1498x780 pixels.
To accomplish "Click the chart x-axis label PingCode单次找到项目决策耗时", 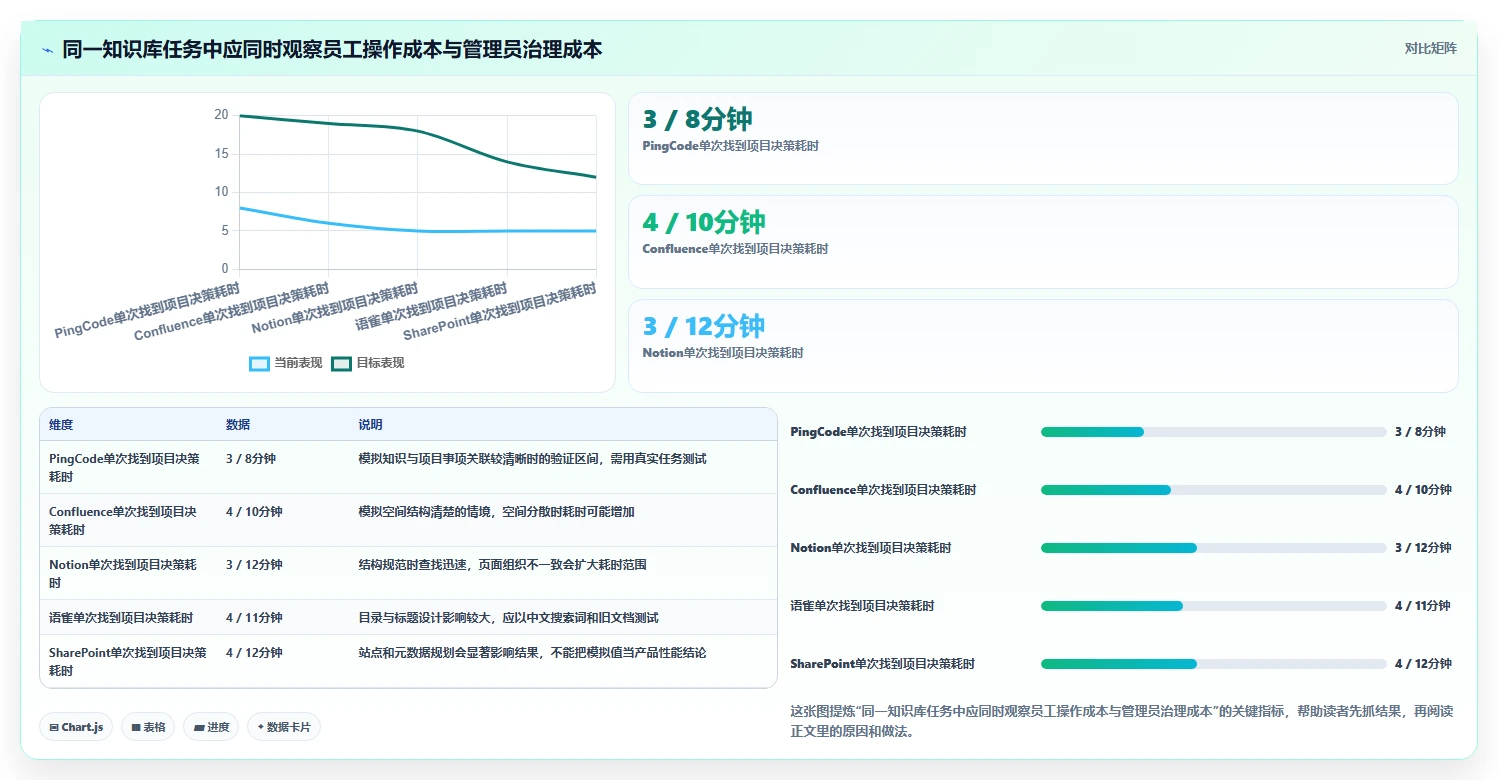I will 147,311.
